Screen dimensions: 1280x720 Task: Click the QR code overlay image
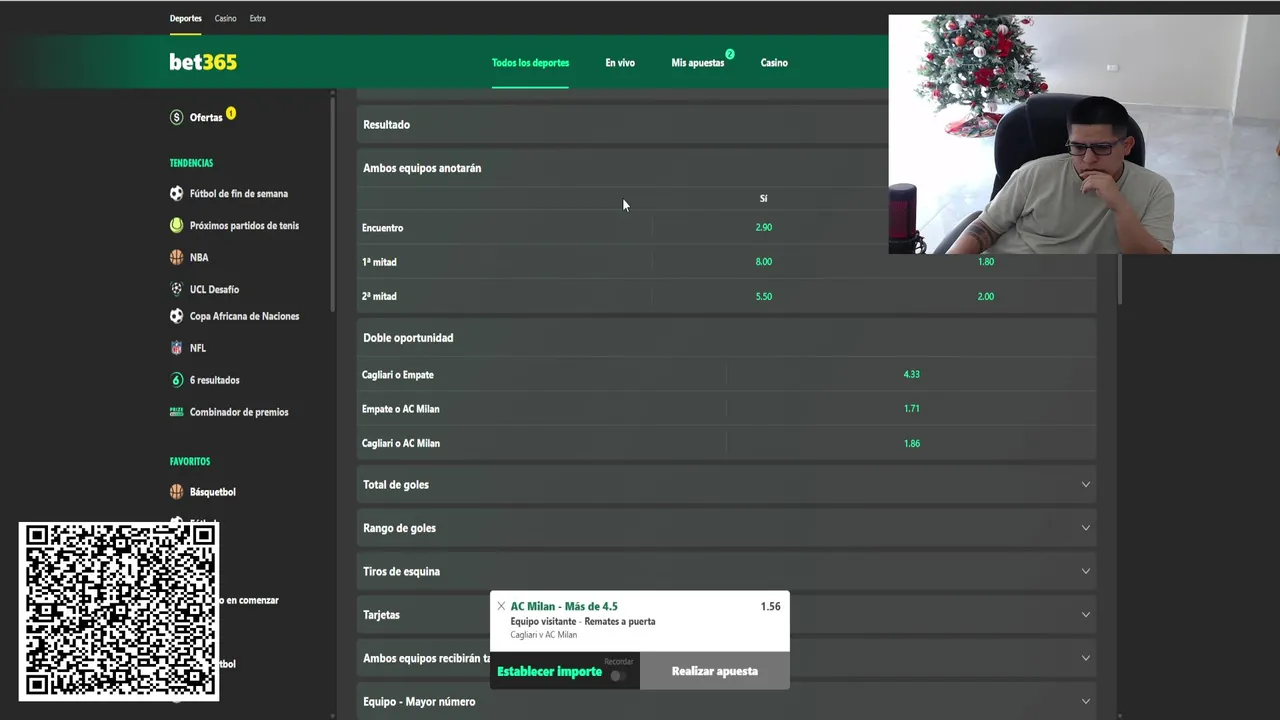click(x=119, y=611)
